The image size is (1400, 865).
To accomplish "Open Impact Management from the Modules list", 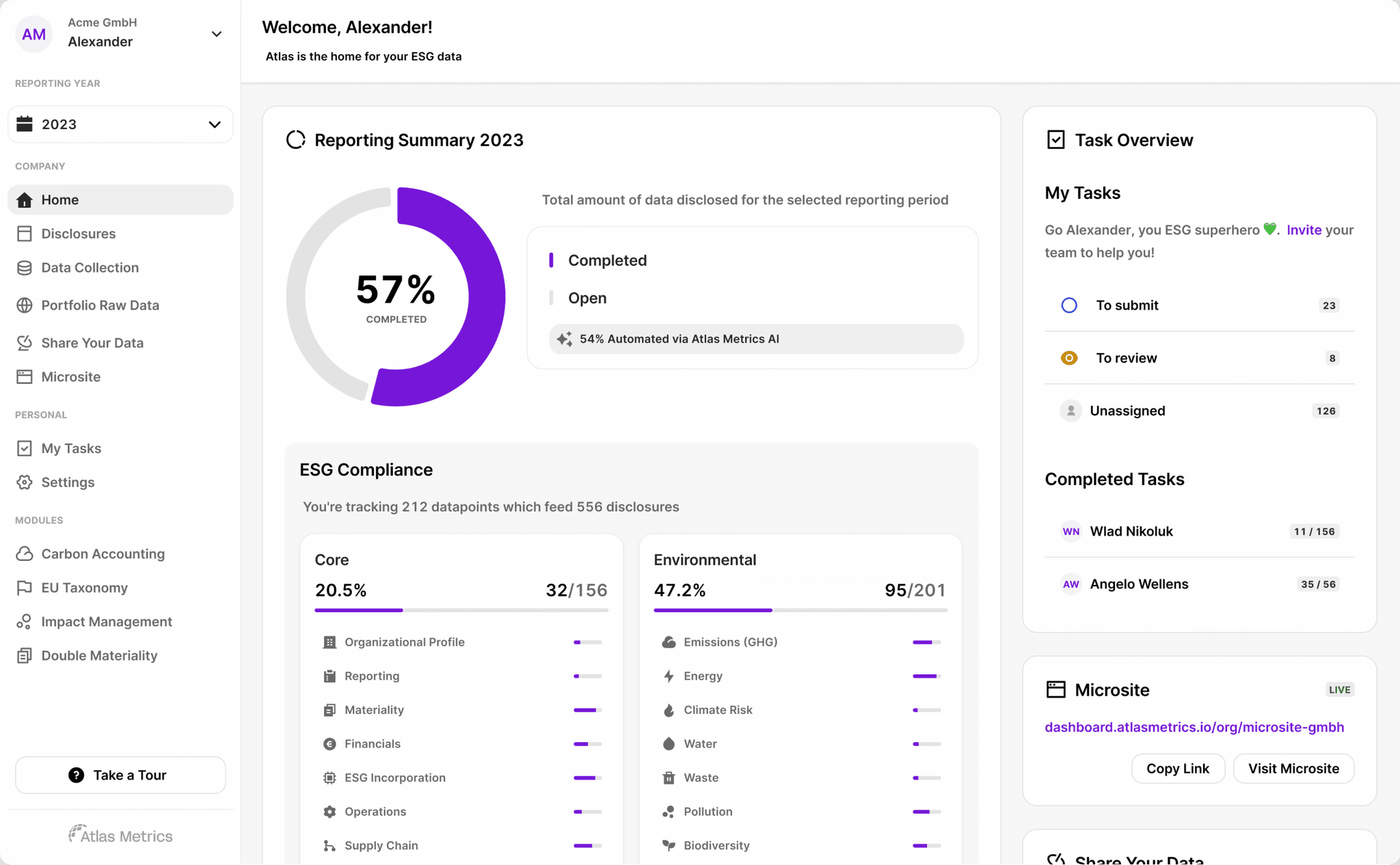I will tap(106, 621).
